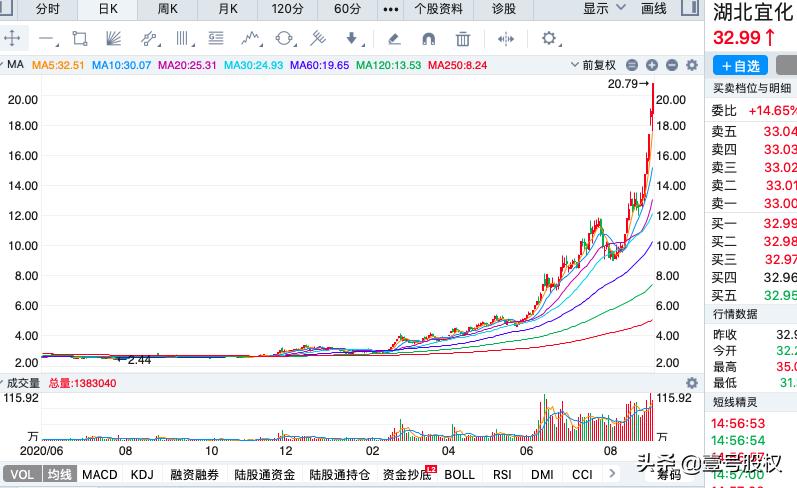Add stock via +自选 button
Screen dimensions: 797x488
[740, 66]
